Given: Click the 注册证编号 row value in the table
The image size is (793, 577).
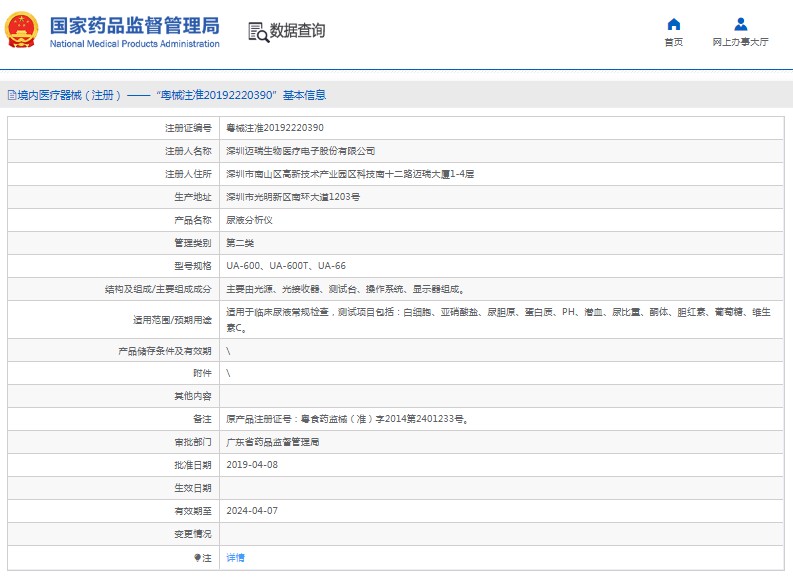Looking at the screenshot, I should 275,128.
